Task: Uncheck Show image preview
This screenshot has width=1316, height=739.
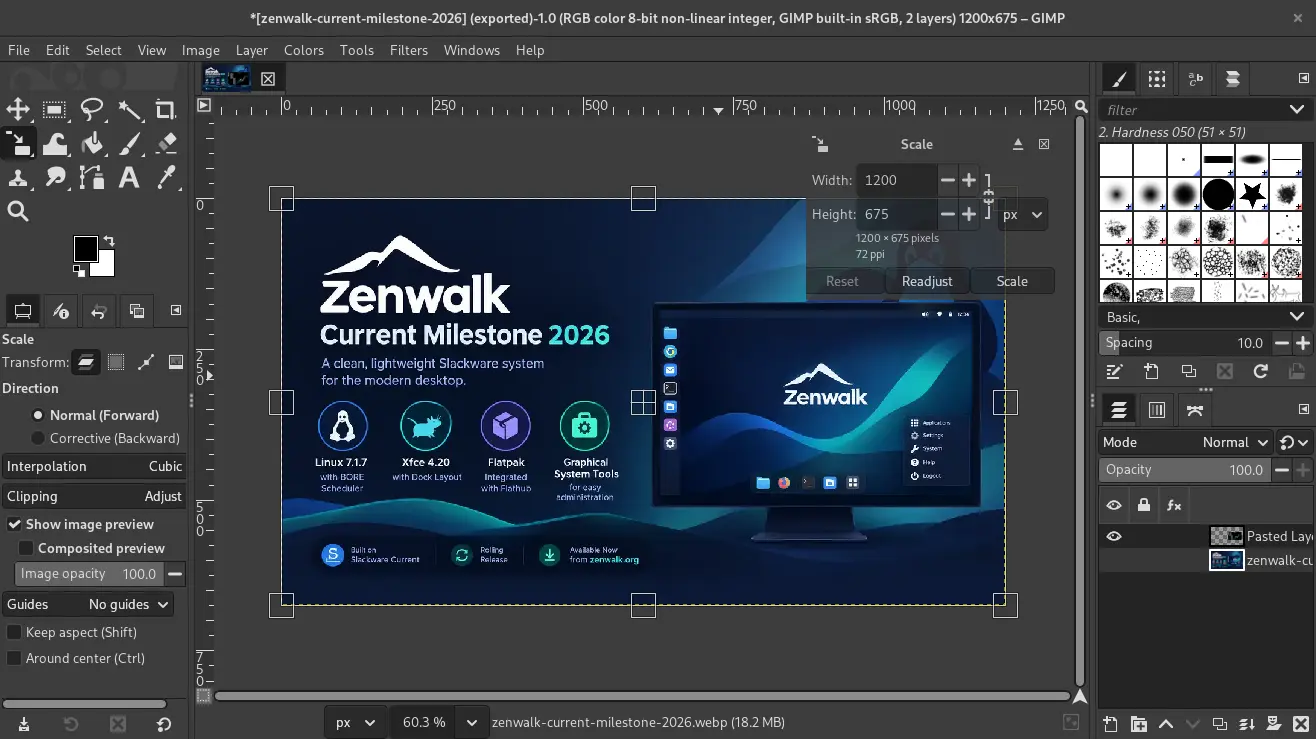Action: (x=80, y=524)
